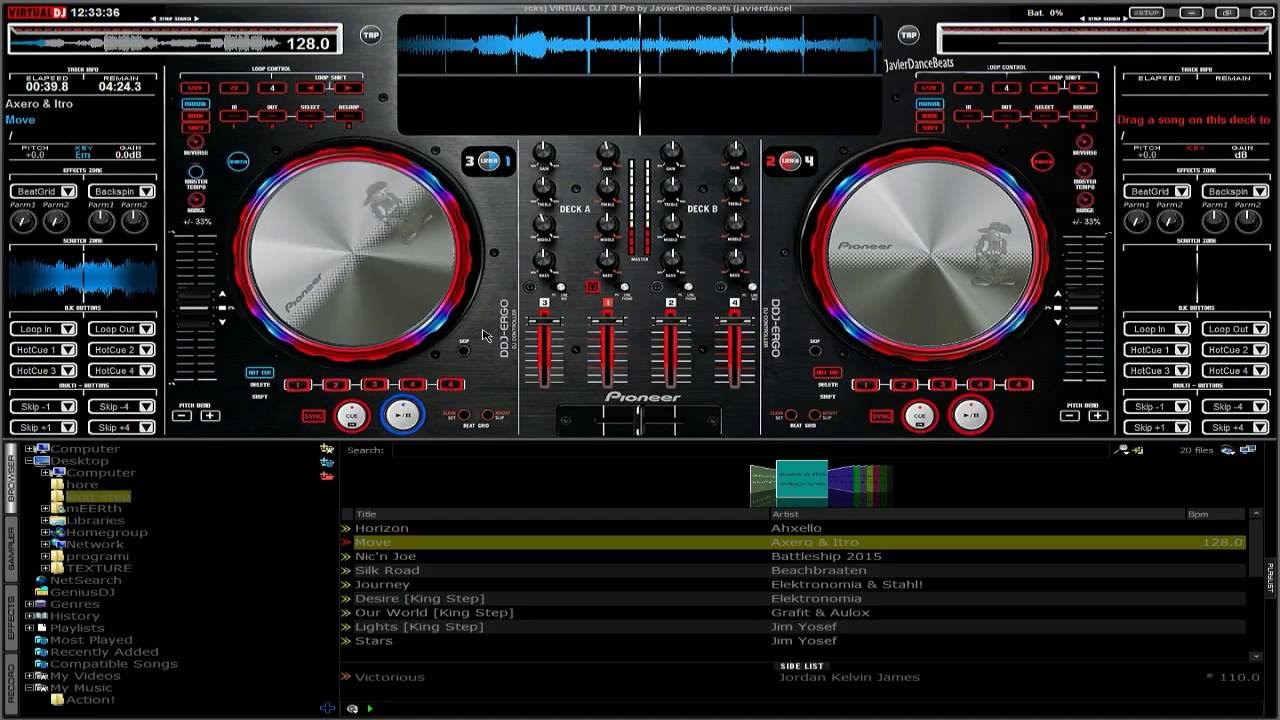Image resolution: width=1280 pixels, height=720 pixels.
Task: Select the Recently Added folder
Action: click(x=104, y=652)
